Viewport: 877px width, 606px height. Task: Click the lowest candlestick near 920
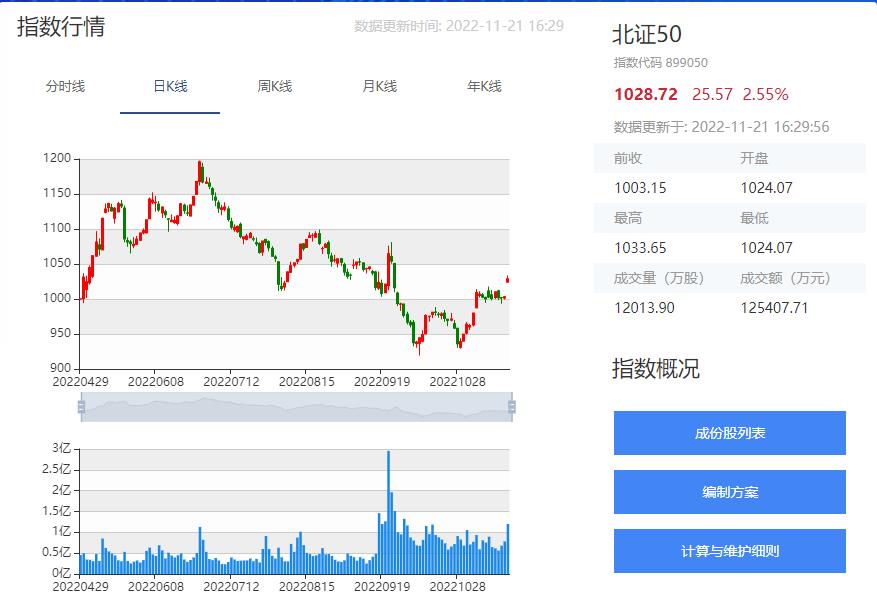pyautogui.click(x=419, y=347)
